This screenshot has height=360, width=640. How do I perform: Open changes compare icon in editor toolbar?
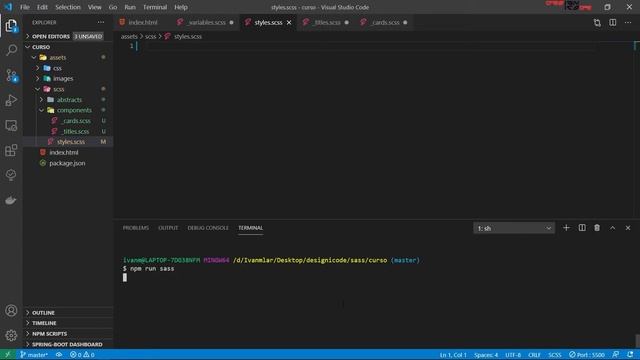click(x=597, y=23)
